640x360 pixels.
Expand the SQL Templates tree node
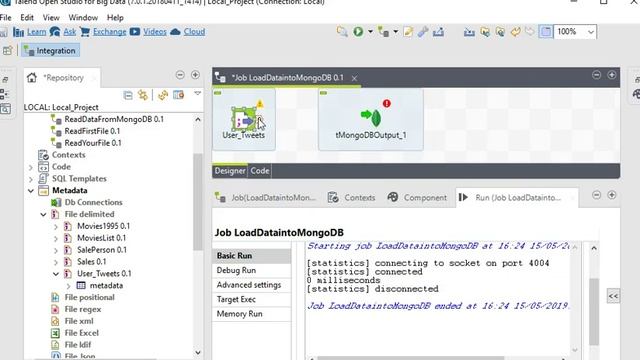(x=31, y=179)
